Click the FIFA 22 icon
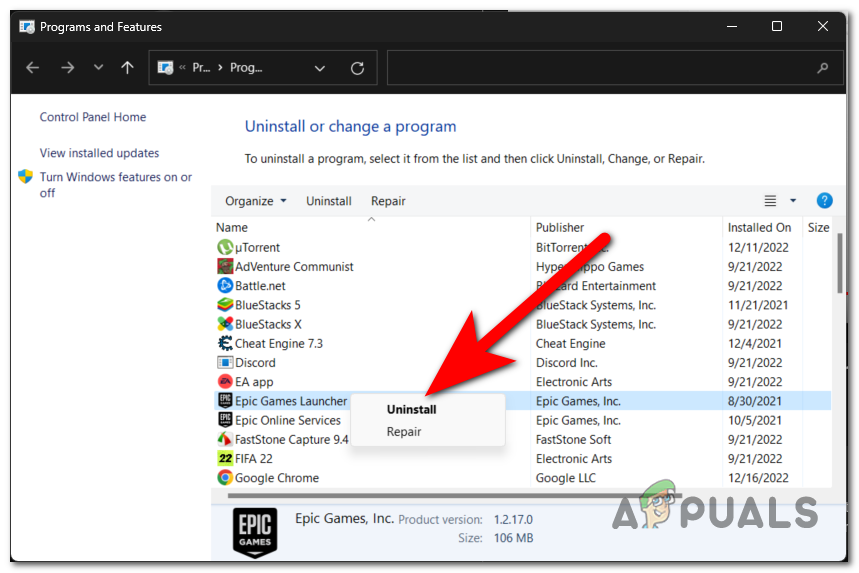 [x=225, y=459]
